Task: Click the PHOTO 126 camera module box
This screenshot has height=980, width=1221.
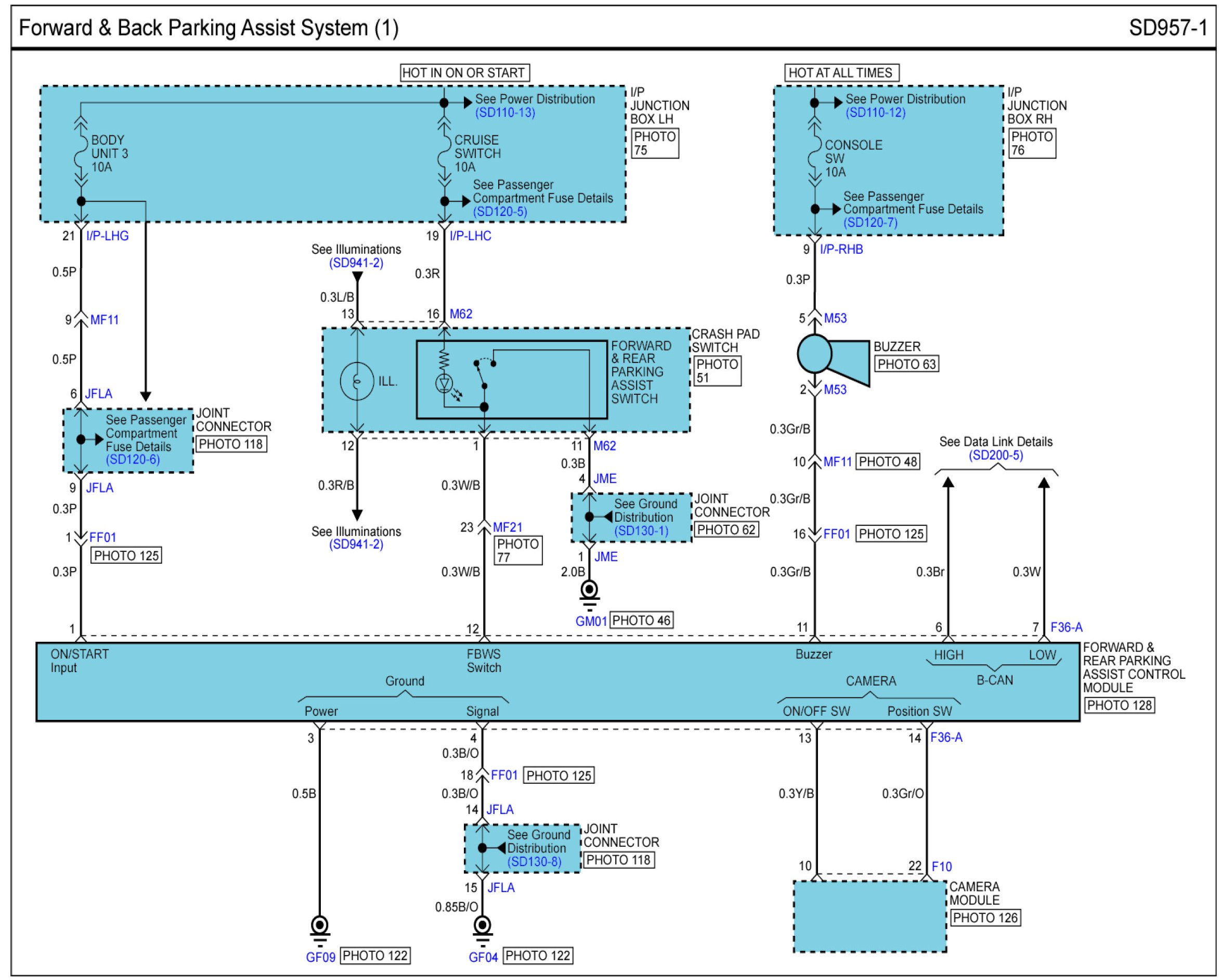Action: (x=985, y=918)
